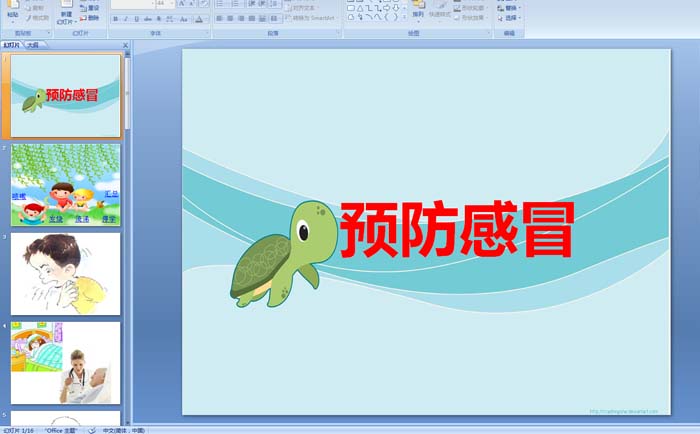Close the slide thumbnails pane
This screenshot has height=434, width=700.
[x=125, y=45]
